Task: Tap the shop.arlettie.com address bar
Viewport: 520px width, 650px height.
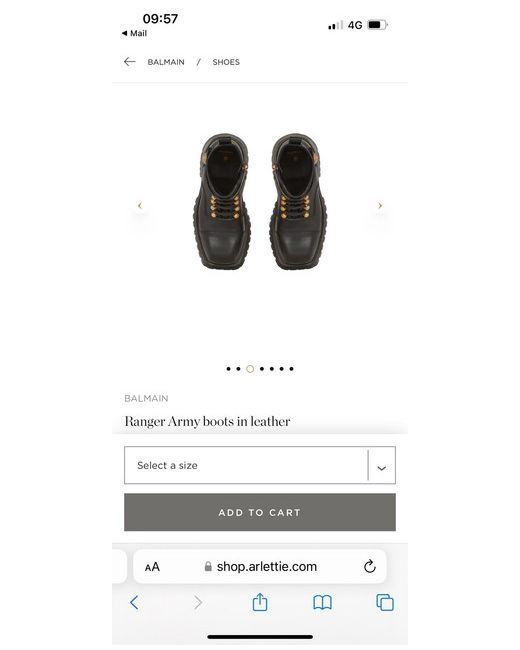Action: pos(261,567)
